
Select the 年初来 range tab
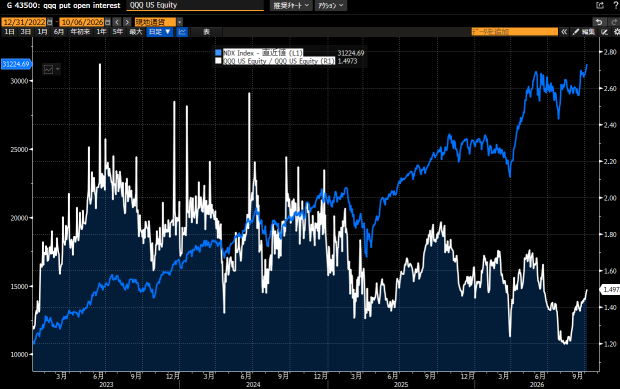coord(80,32)
